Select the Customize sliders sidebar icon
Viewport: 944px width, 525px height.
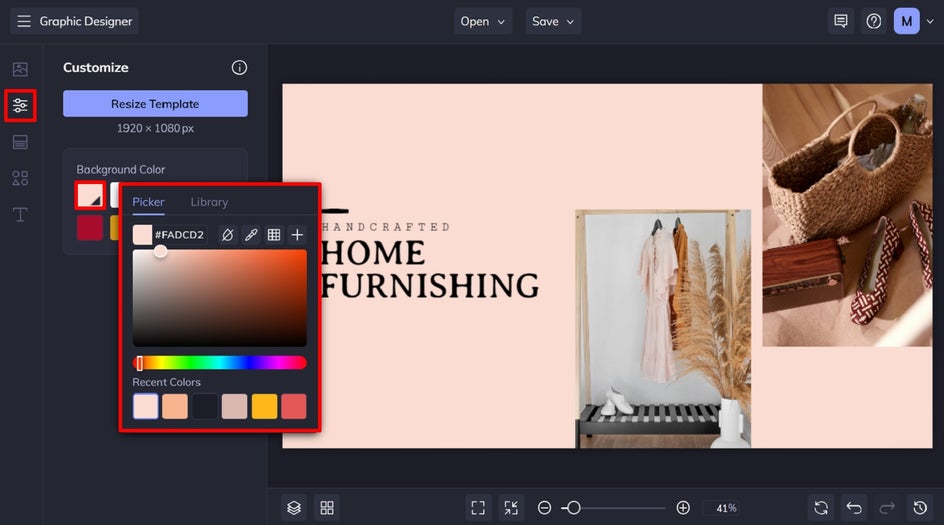(20, 105)
